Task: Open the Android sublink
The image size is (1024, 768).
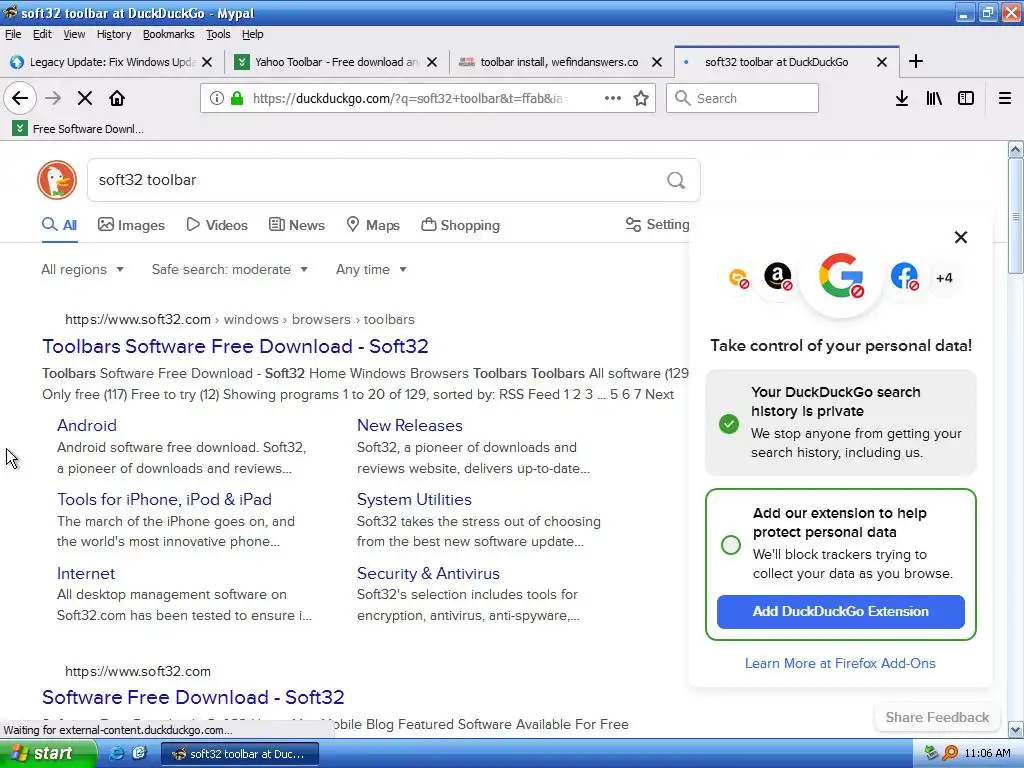Action: [87, 425]
